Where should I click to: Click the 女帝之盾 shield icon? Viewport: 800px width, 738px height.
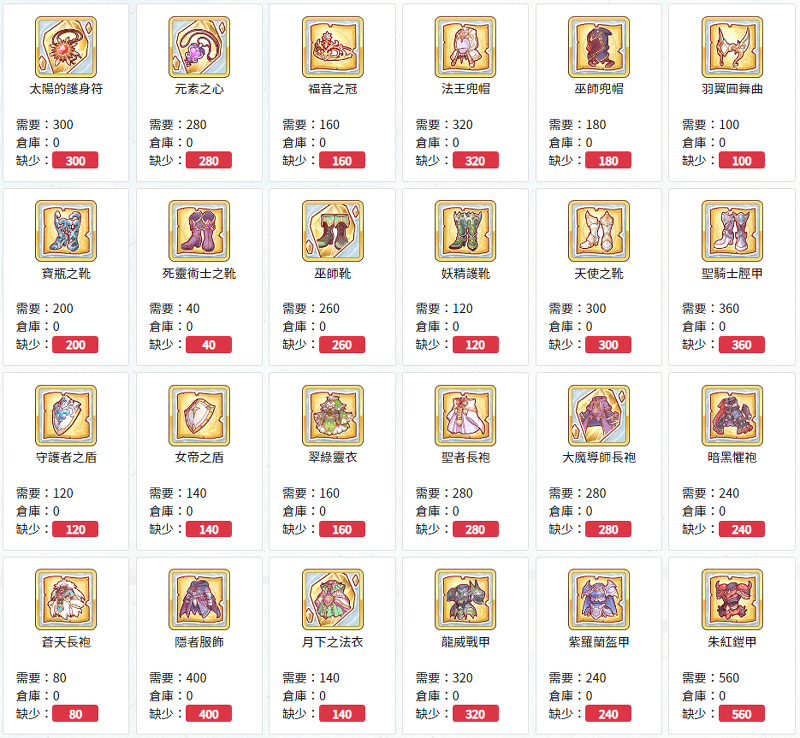click(199, 416)
